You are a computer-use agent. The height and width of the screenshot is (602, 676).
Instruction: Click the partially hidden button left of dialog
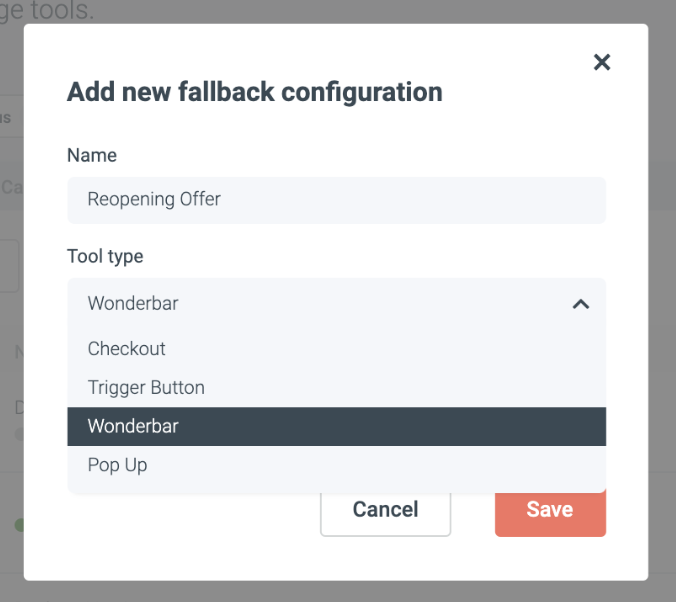(x=9, y=265)
